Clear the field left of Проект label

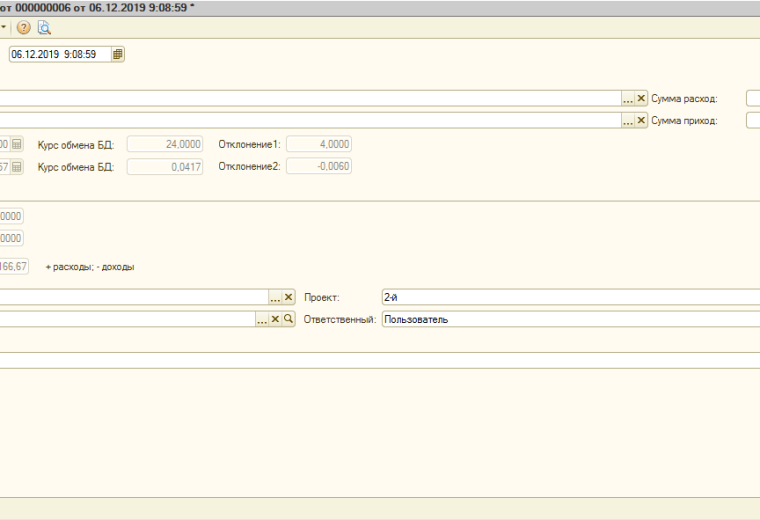pos(289,297)
